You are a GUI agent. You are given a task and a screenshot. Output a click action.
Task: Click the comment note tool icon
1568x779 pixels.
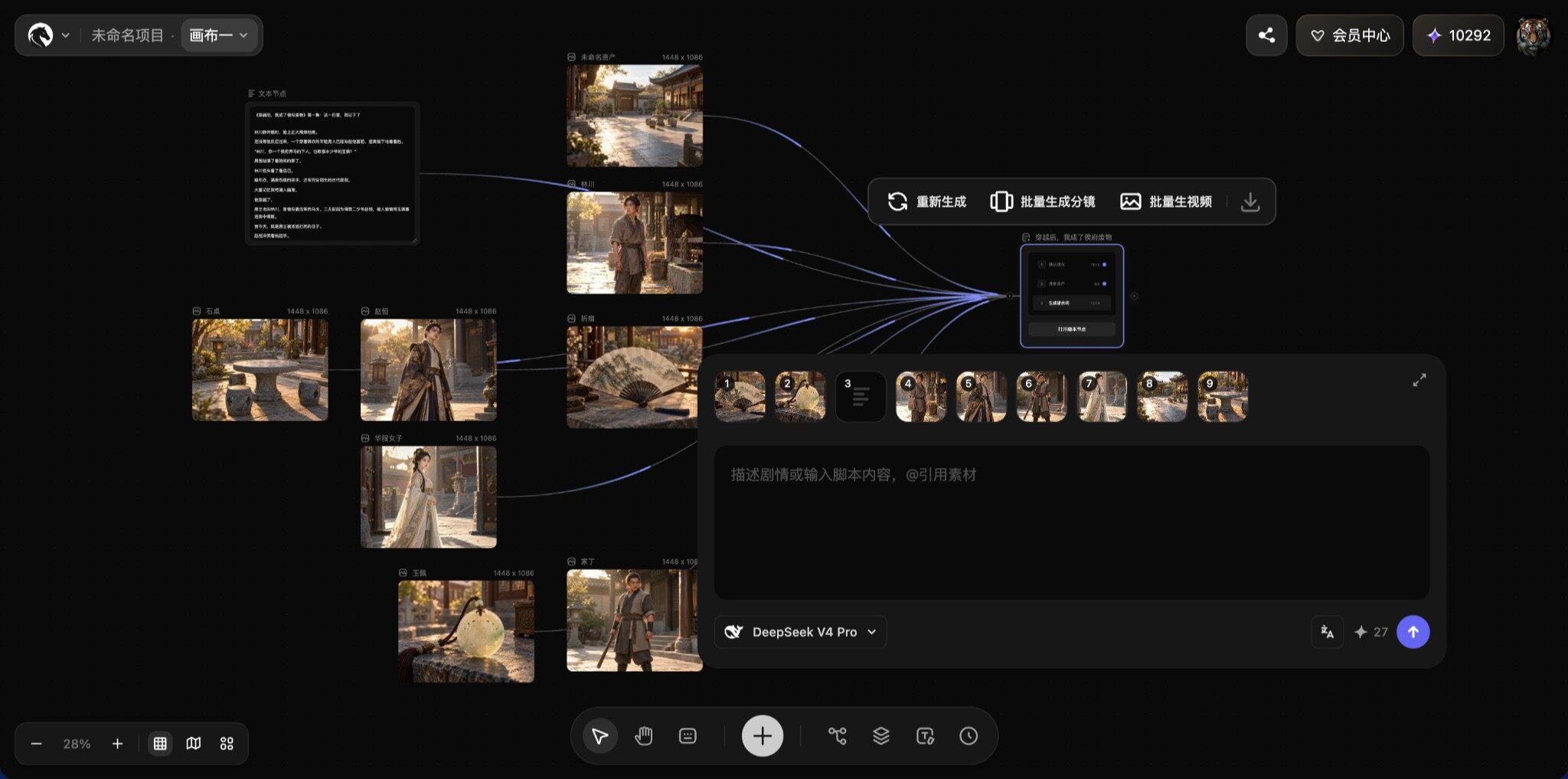pos(688,736)
